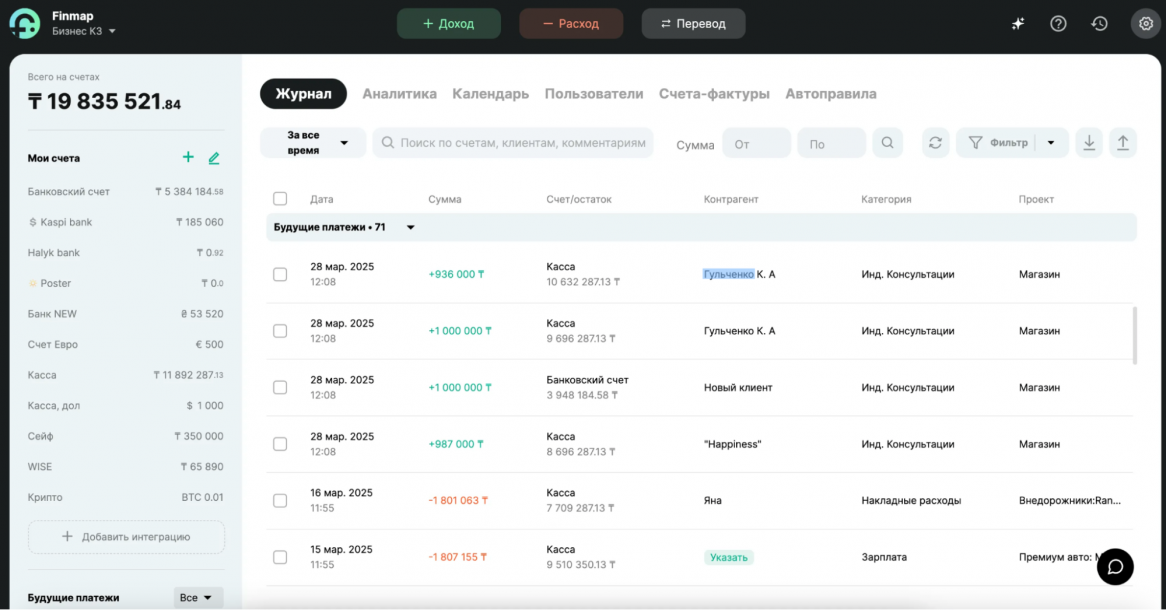
Task: Check the +936 000 ₸ transaction row
Action: (x=280, y=274)
